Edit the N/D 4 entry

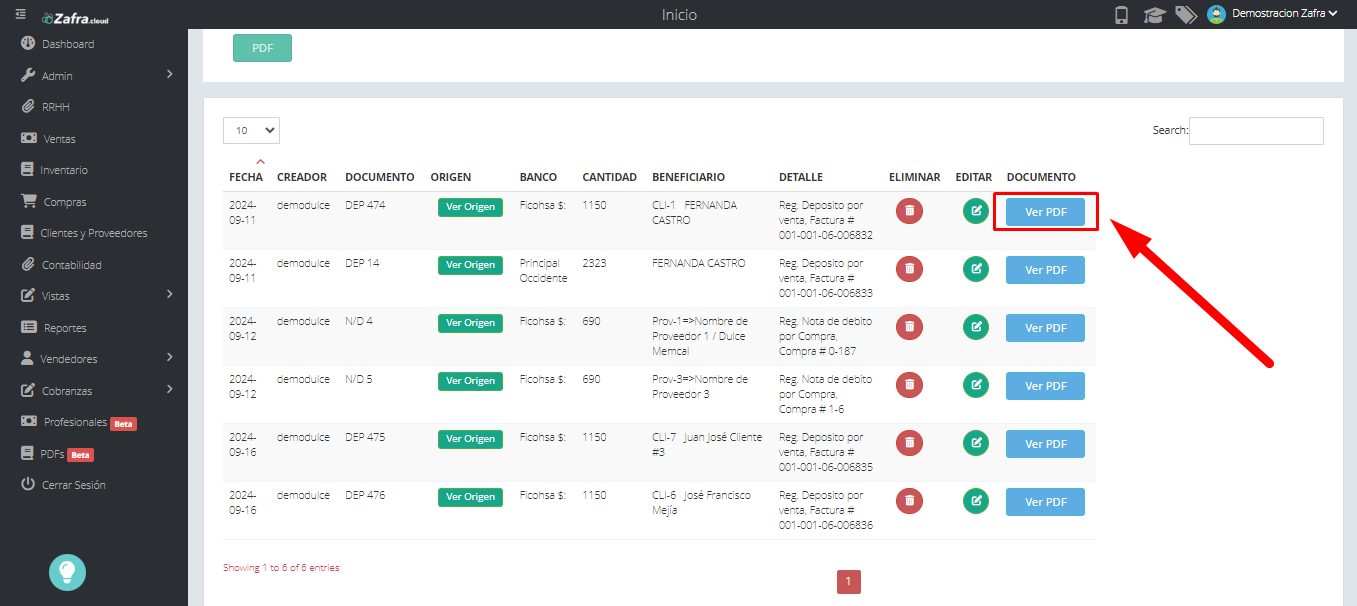coord(976,327)
